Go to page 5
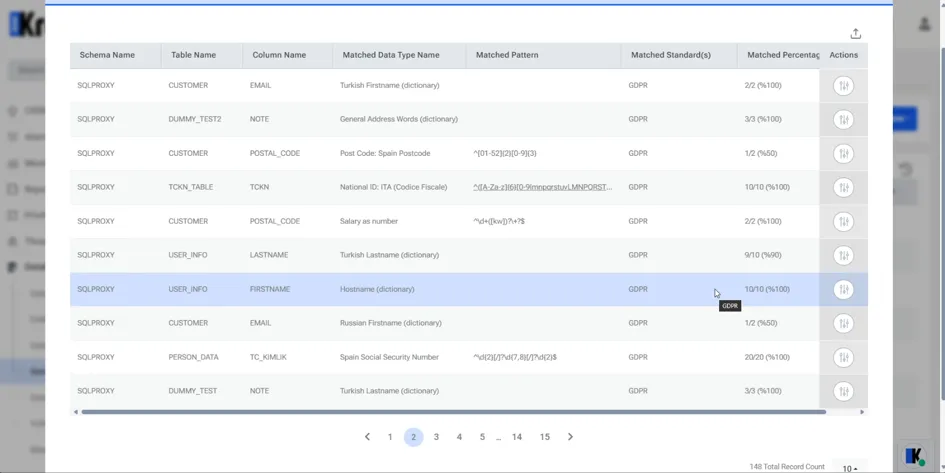The height and width of the screenshot is (473, 945). click(x=482, y=437)
